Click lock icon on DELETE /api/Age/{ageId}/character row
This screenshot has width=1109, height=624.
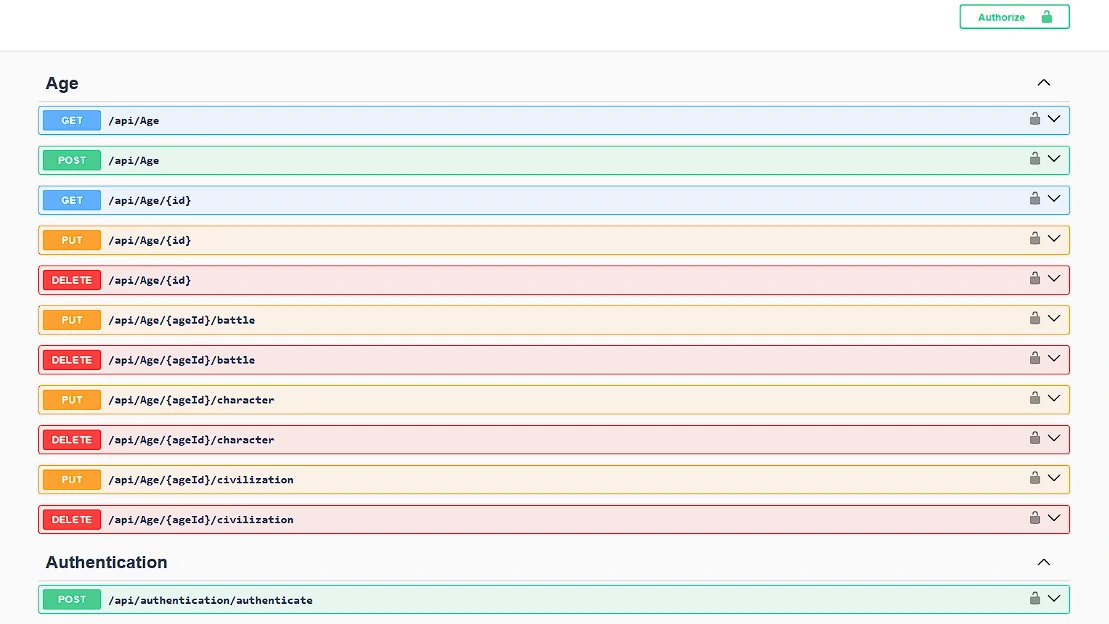[x=1035, y=439]
